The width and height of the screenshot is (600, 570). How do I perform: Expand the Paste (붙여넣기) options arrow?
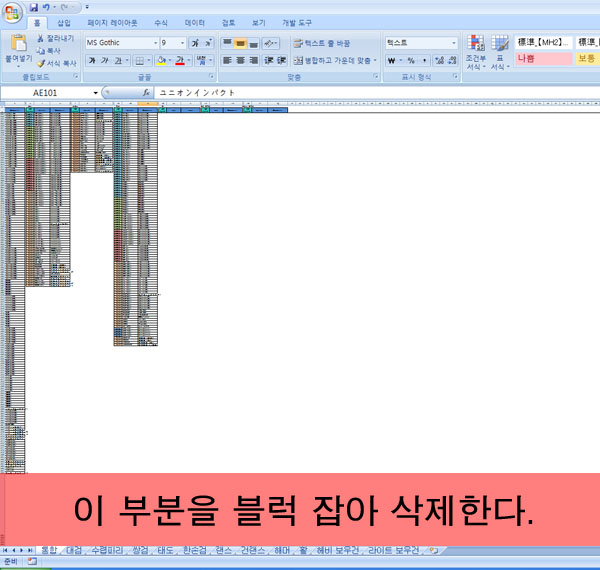click(18, 66)
